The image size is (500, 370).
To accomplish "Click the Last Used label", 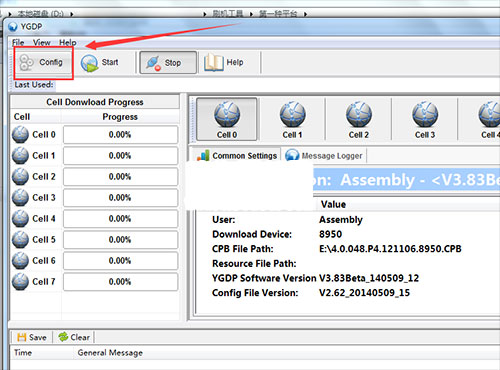I will pyautogui.click(x=34, y=85).
